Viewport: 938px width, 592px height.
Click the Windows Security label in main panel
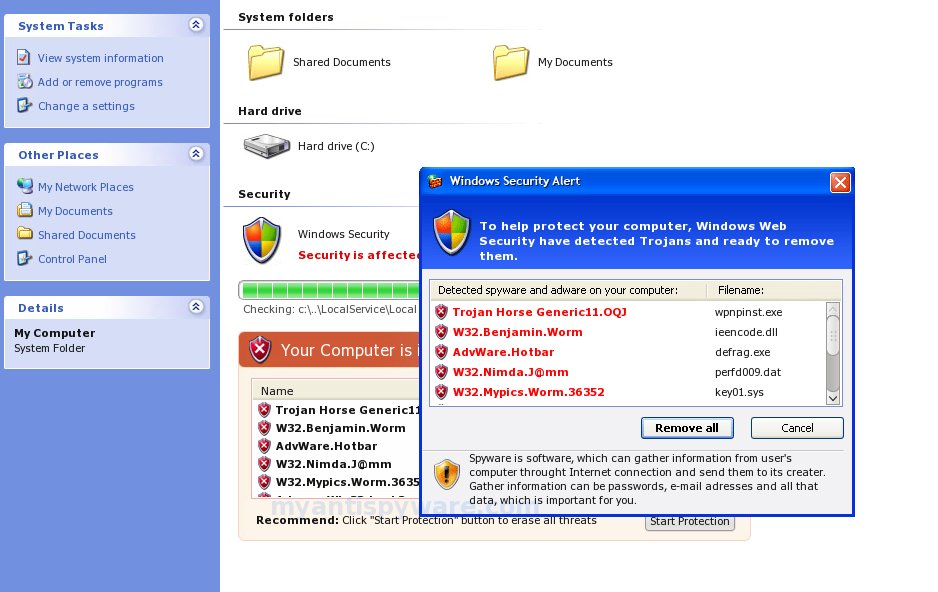[x=343, y=234]
